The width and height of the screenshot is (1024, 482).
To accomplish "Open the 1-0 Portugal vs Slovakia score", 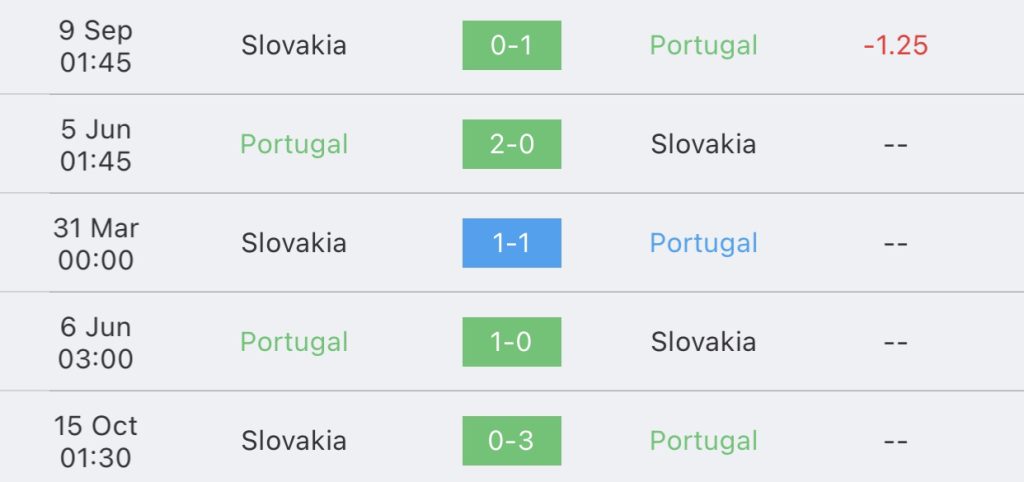I will click(511, 342).
